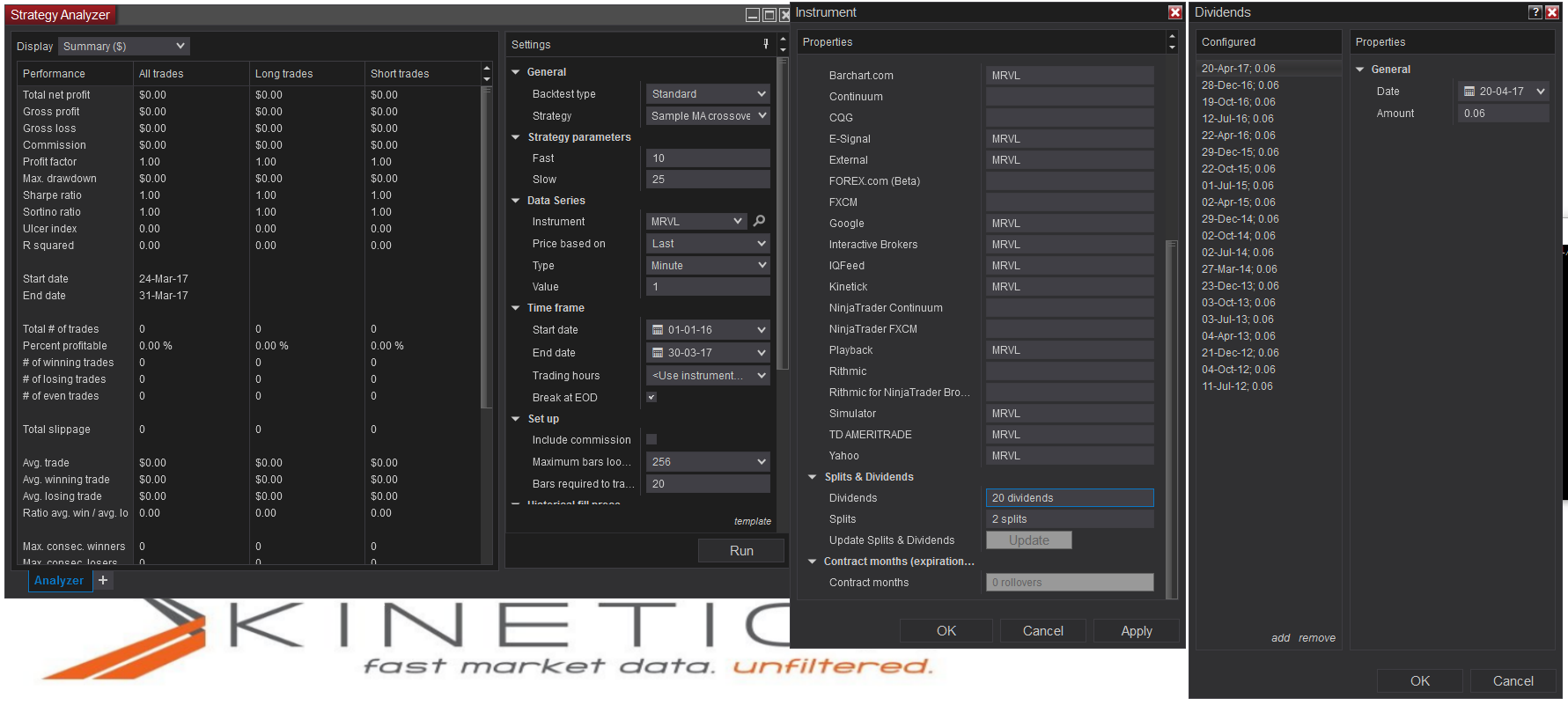Collapse the Set up section
This screenshot has width=1568, height=705.
click(516, 419)
